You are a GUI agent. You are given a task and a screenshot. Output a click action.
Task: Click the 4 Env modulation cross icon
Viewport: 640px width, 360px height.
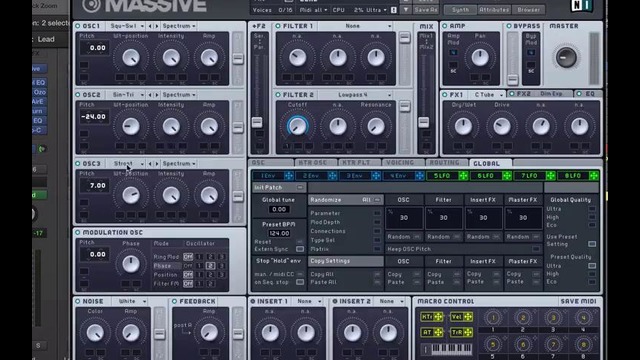click(420, 176)
